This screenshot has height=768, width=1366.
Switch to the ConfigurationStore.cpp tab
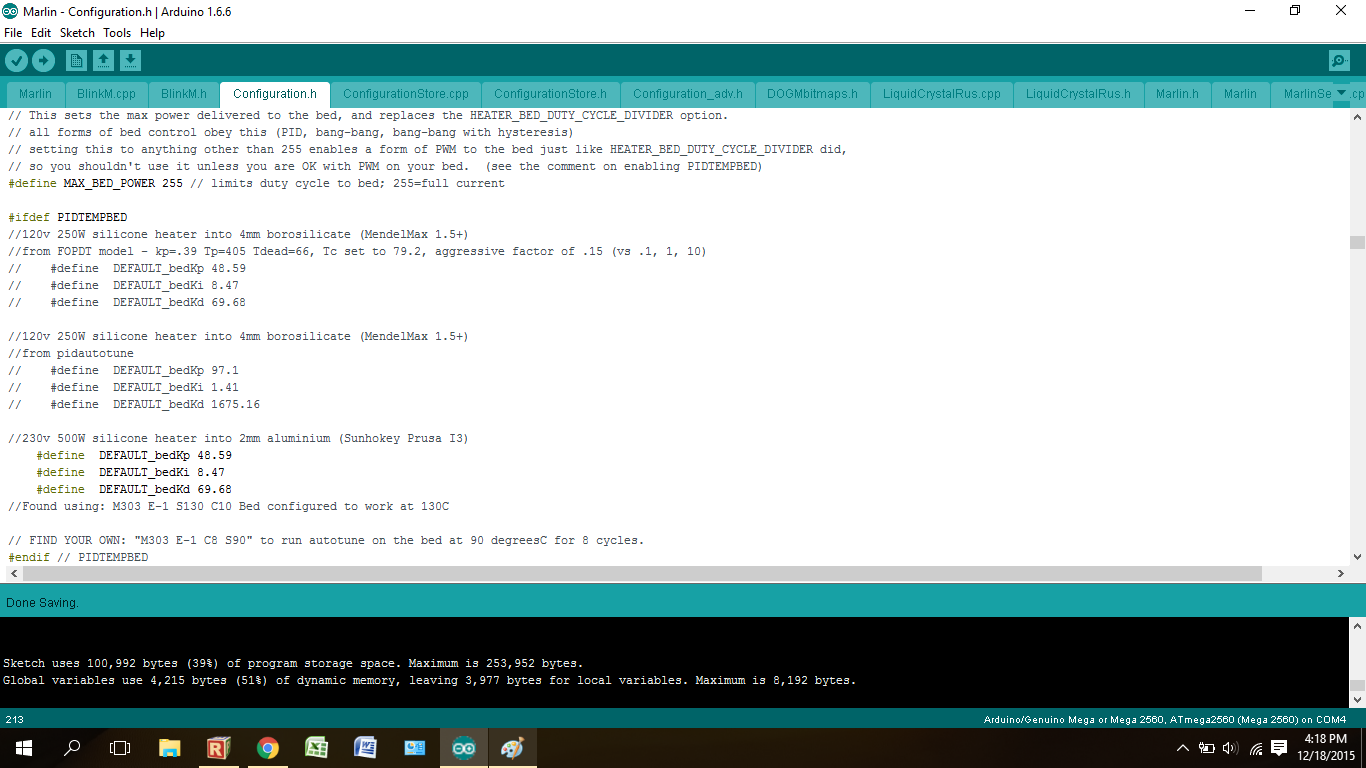[406, 94]
